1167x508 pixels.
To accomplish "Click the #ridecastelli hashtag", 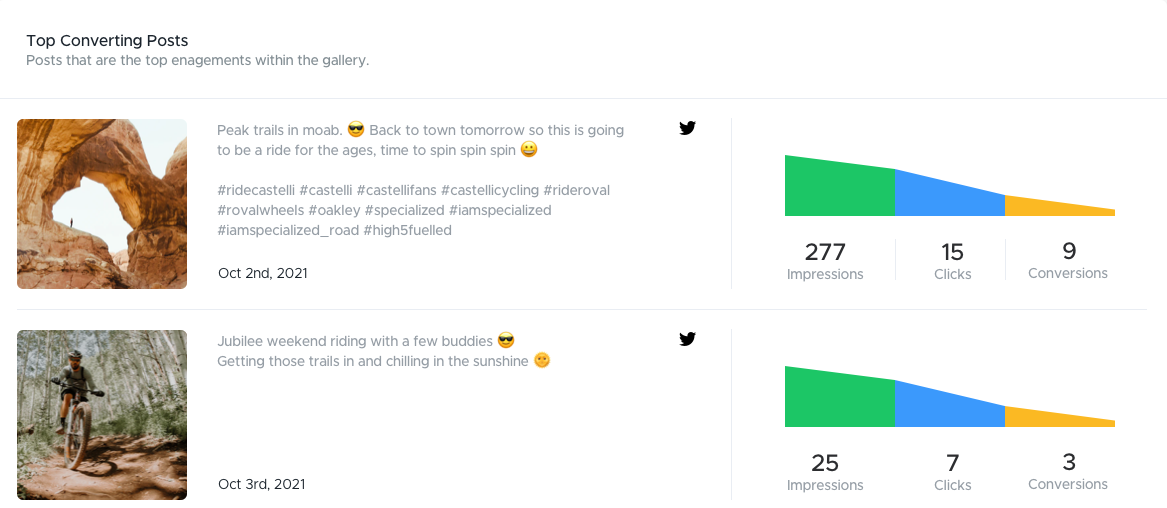I will pyautogui.click(x=257, y=190).
